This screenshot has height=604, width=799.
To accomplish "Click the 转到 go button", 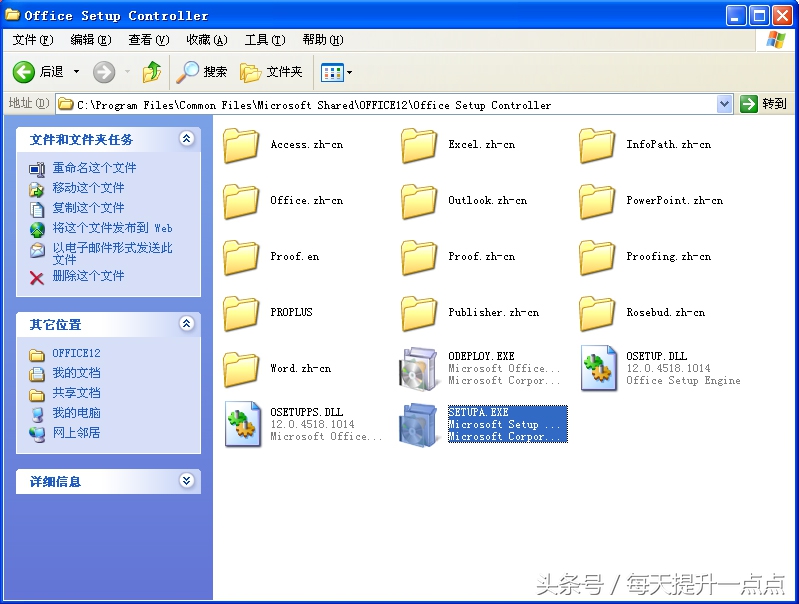I will (x=763, y=104).
